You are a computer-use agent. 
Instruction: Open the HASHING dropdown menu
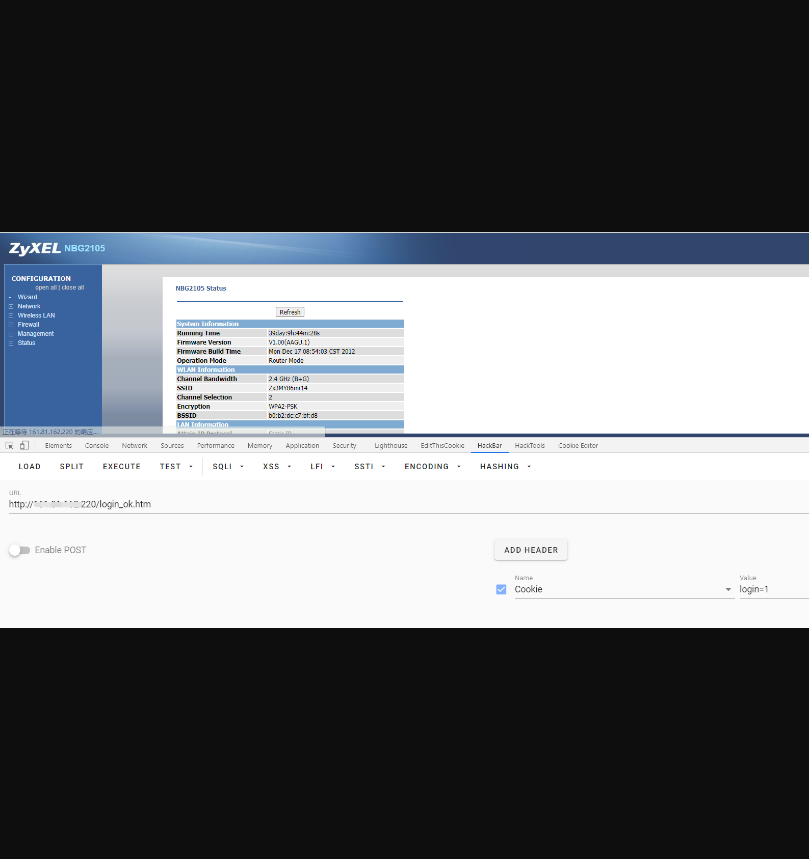(505, 466)
